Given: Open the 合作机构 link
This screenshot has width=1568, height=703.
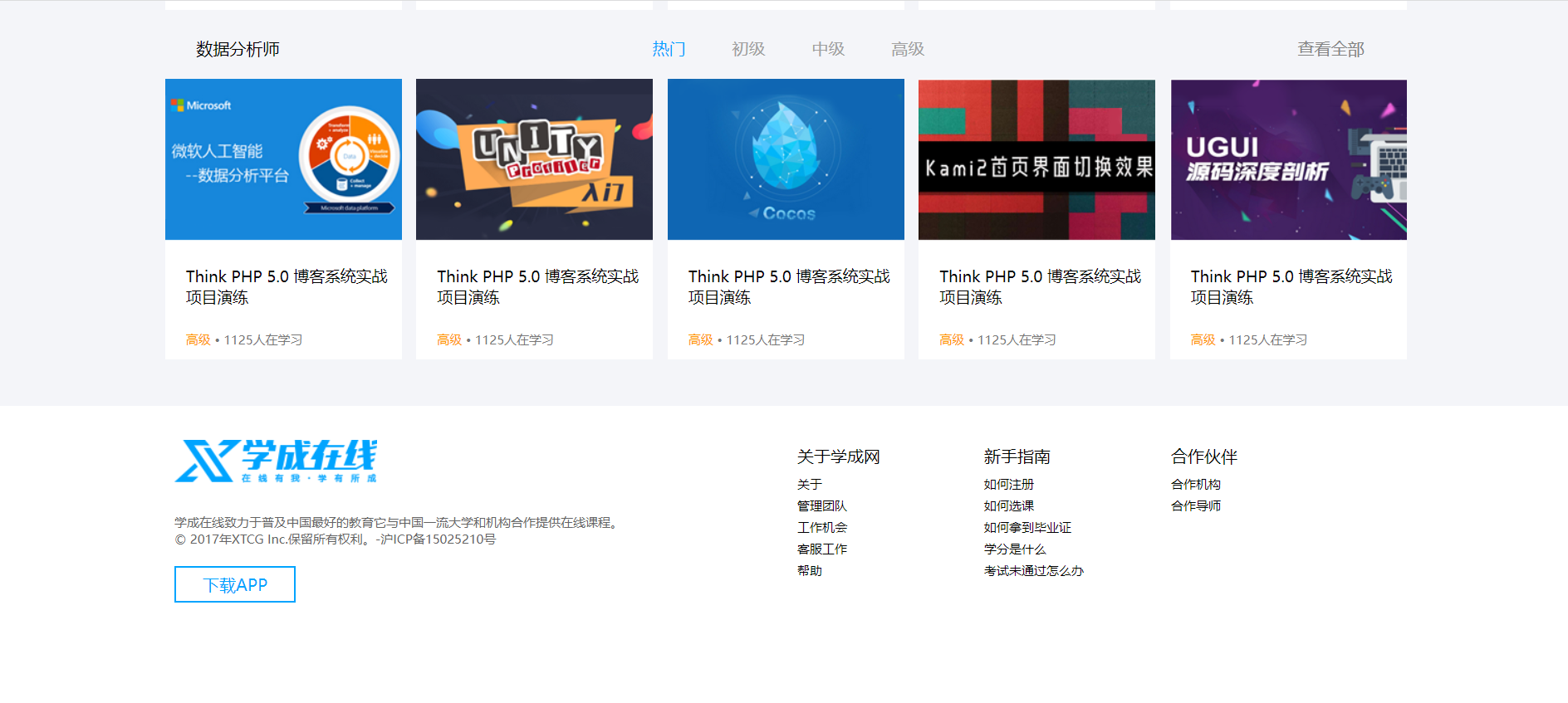Looking at the screenshot, I should coord(1196,484).
